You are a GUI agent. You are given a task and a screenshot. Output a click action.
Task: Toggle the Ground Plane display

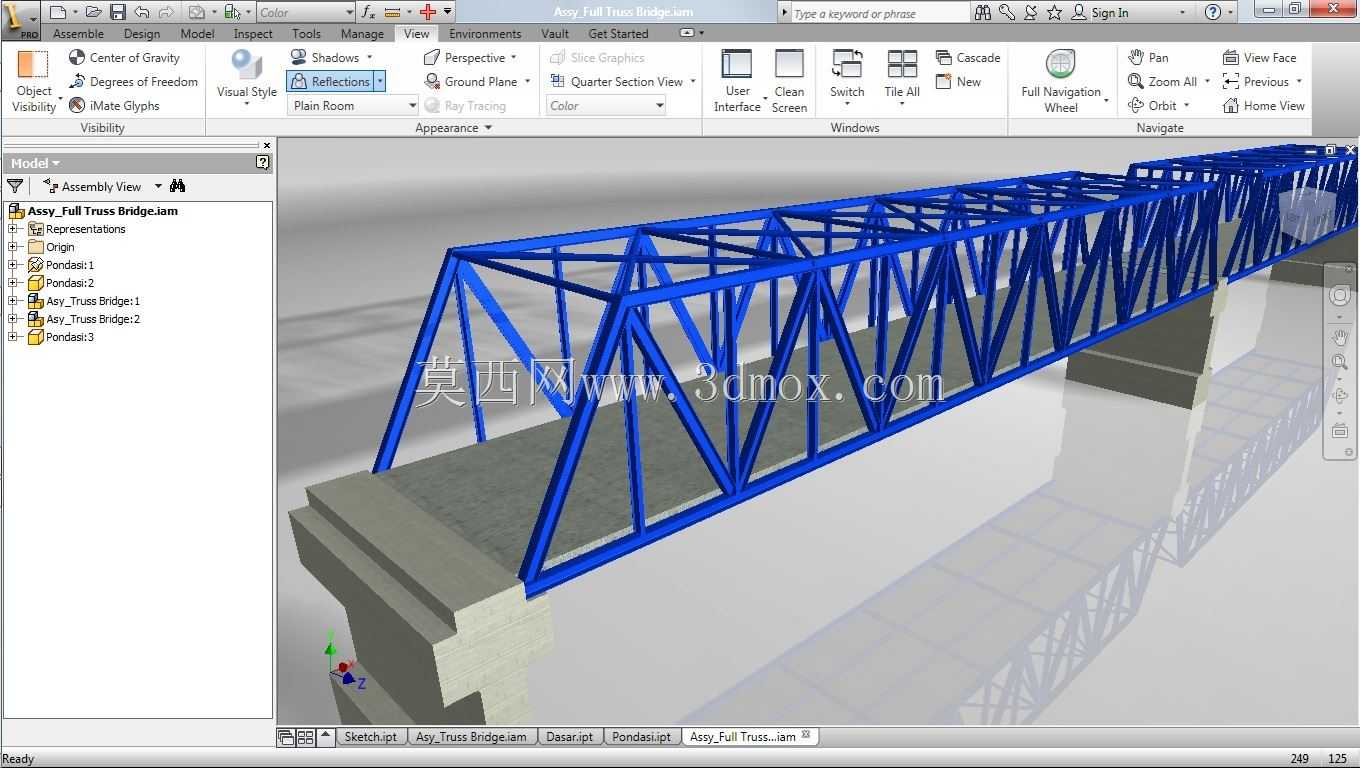tap(471, 81)
